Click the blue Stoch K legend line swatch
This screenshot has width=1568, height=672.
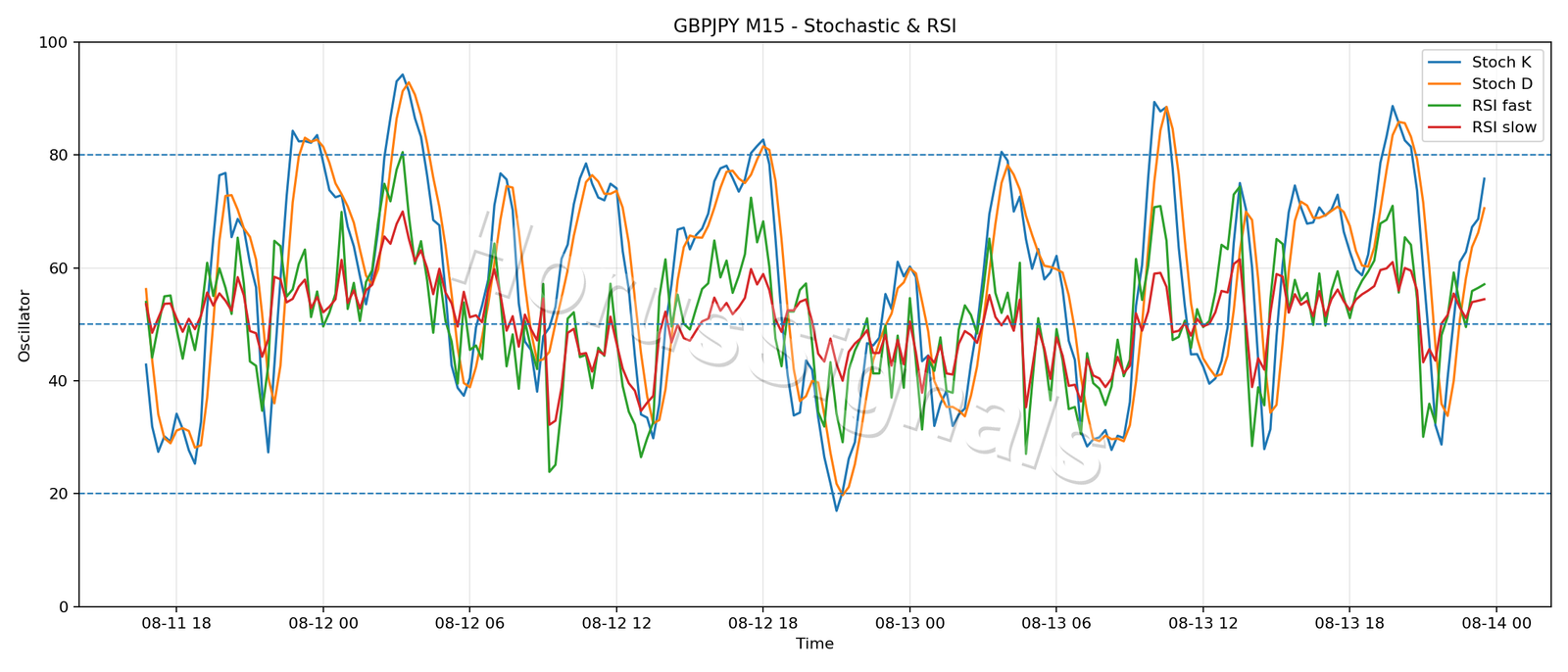[x=1446, y=63]
